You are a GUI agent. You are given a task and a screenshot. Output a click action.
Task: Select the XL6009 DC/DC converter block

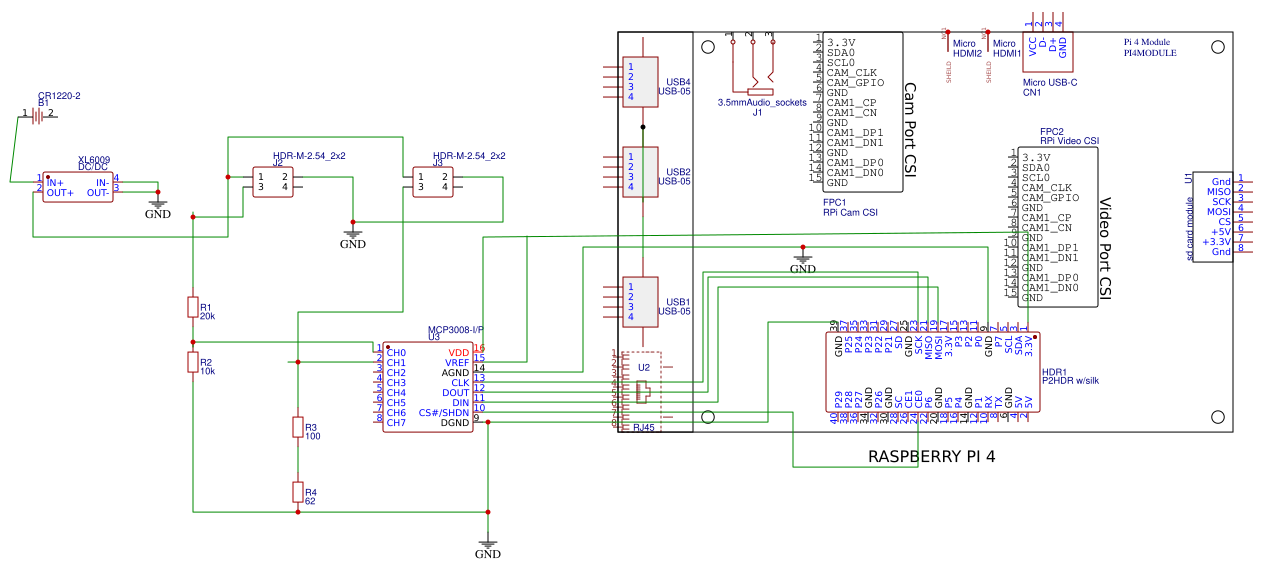pyautogui.click(x=78, y=187)
